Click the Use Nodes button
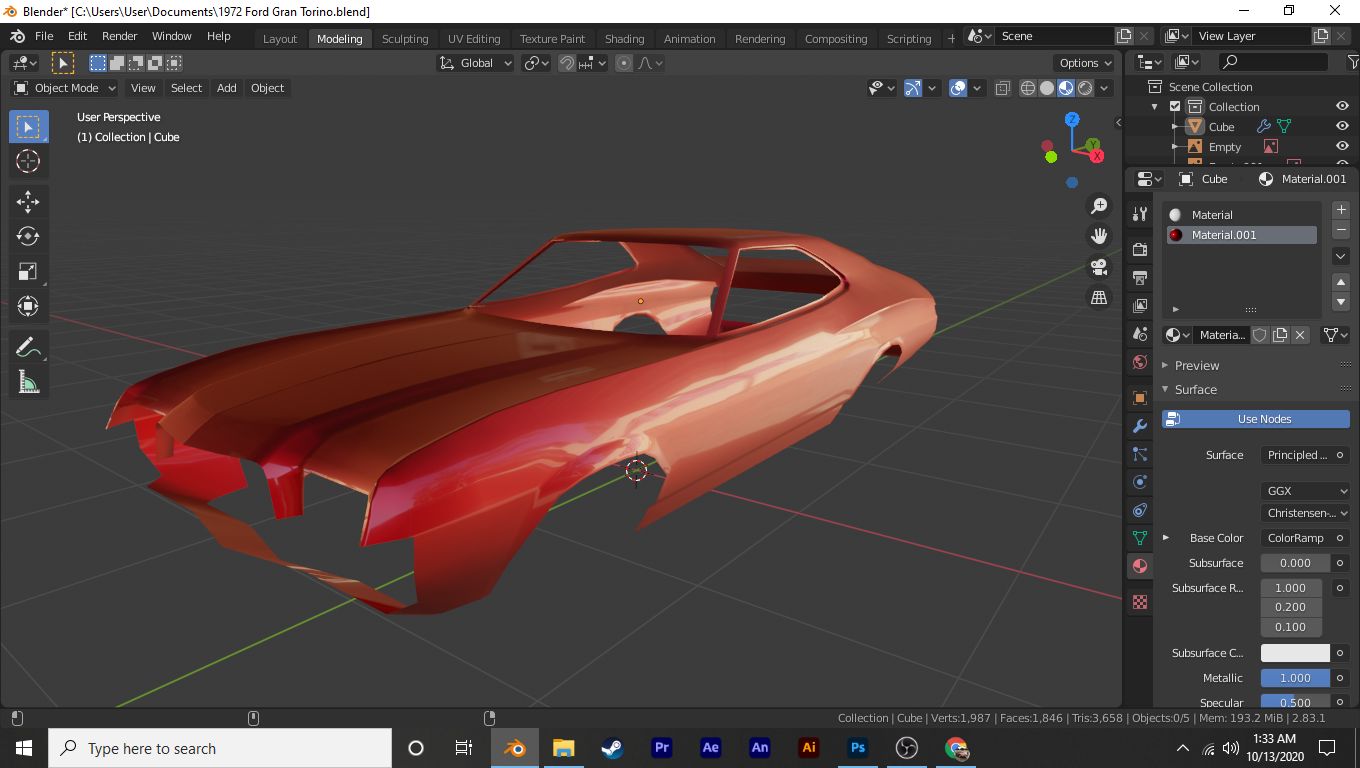The height and width of the screenshot is (768, 1360). click(1256, 419)
